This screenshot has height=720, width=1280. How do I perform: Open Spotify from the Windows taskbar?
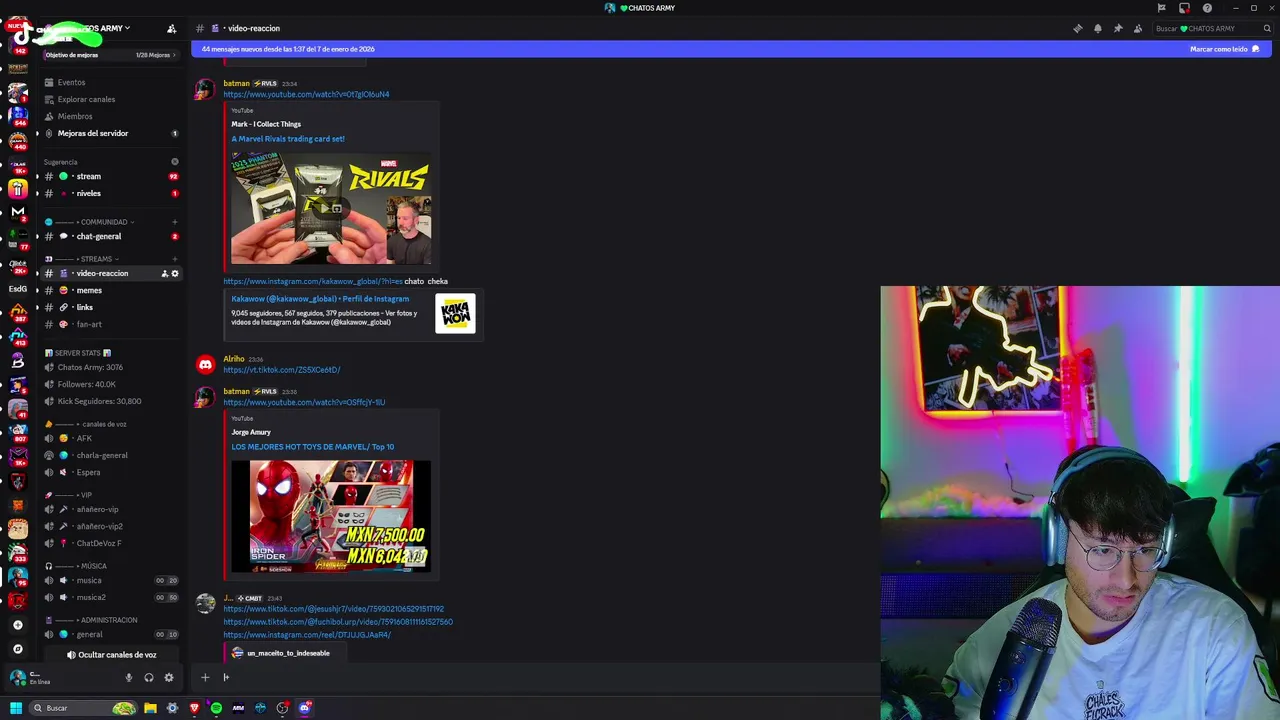[x=216, y=708]
